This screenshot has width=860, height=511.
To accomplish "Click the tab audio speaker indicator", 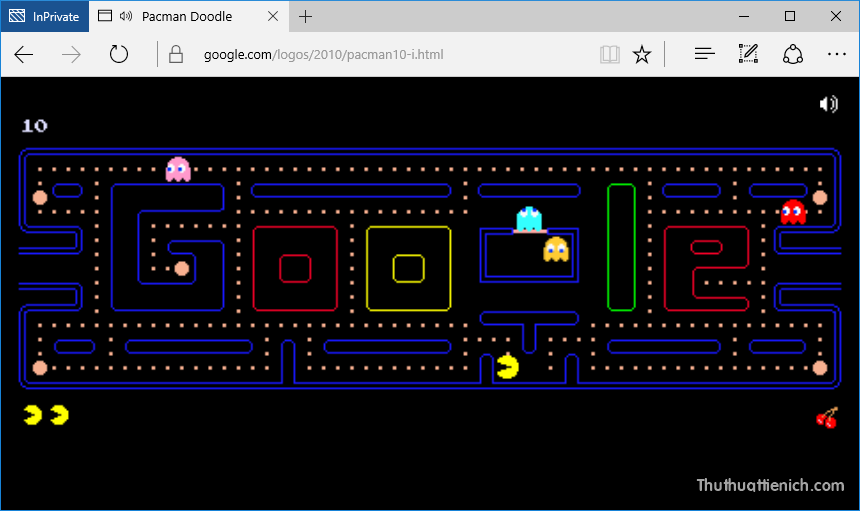I will [x=126, y=16].
